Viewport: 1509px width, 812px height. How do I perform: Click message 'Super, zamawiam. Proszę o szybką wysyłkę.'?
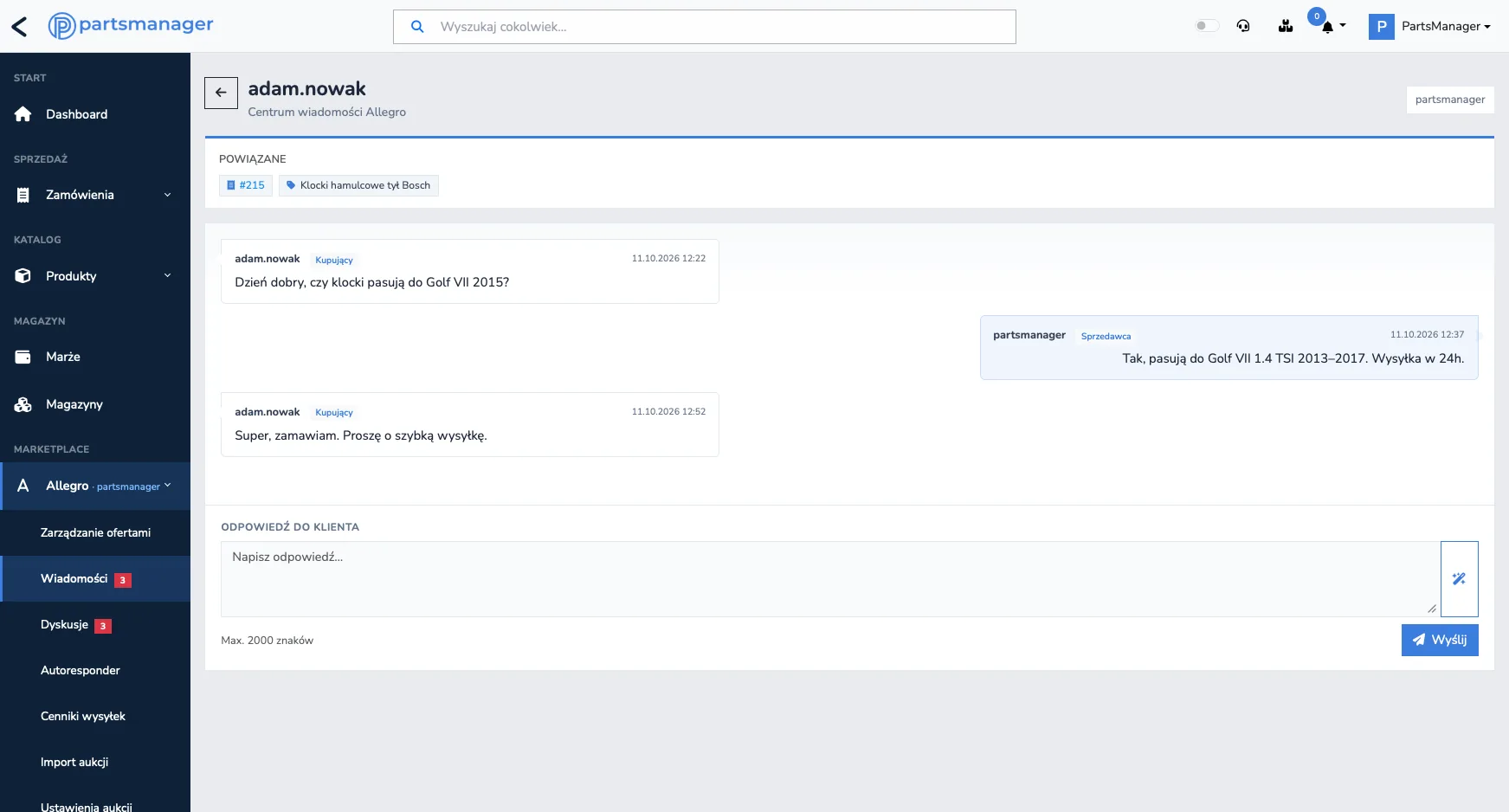[361, 435]
